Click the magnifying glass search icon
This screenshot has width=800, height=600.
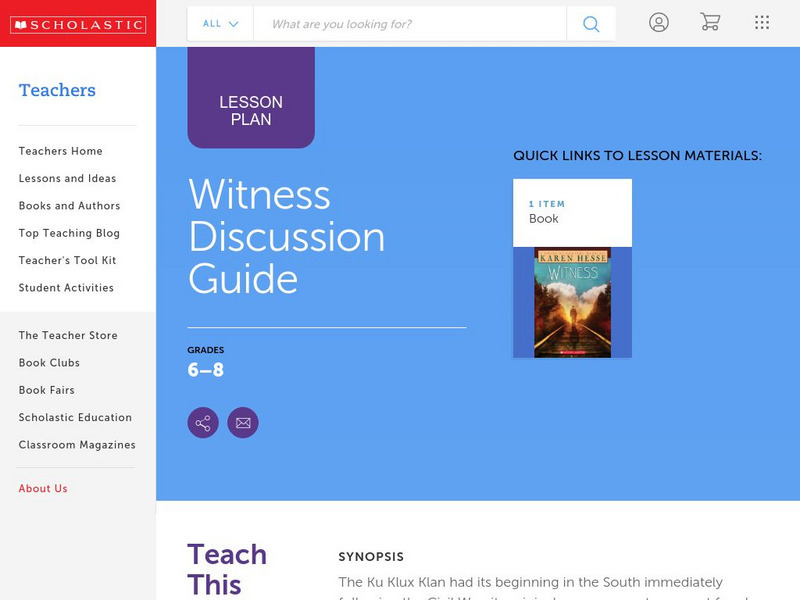point(591,24)
